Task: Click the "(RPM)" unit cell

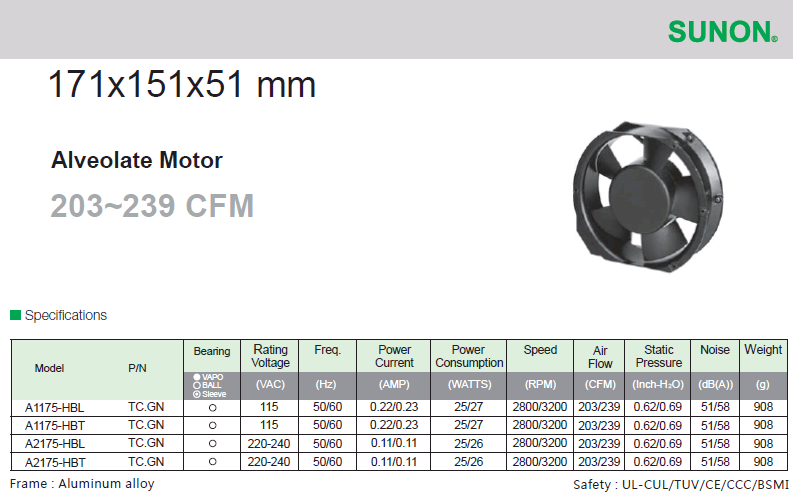Action: tap(540, 384)
